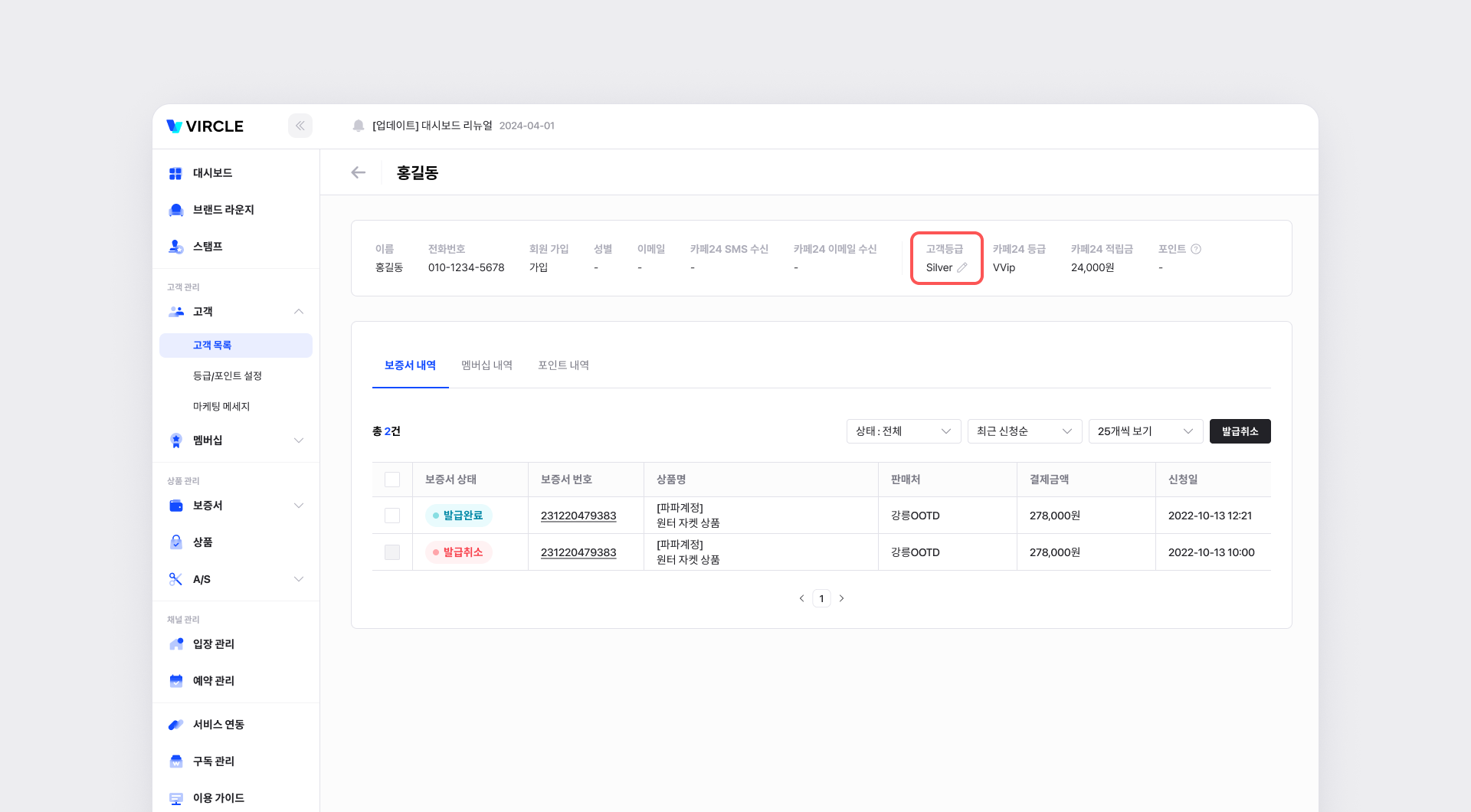The image size is (1471, 812).
Task: Edit customer grade Silver pencil icon
Action: (x=962, y=268)
